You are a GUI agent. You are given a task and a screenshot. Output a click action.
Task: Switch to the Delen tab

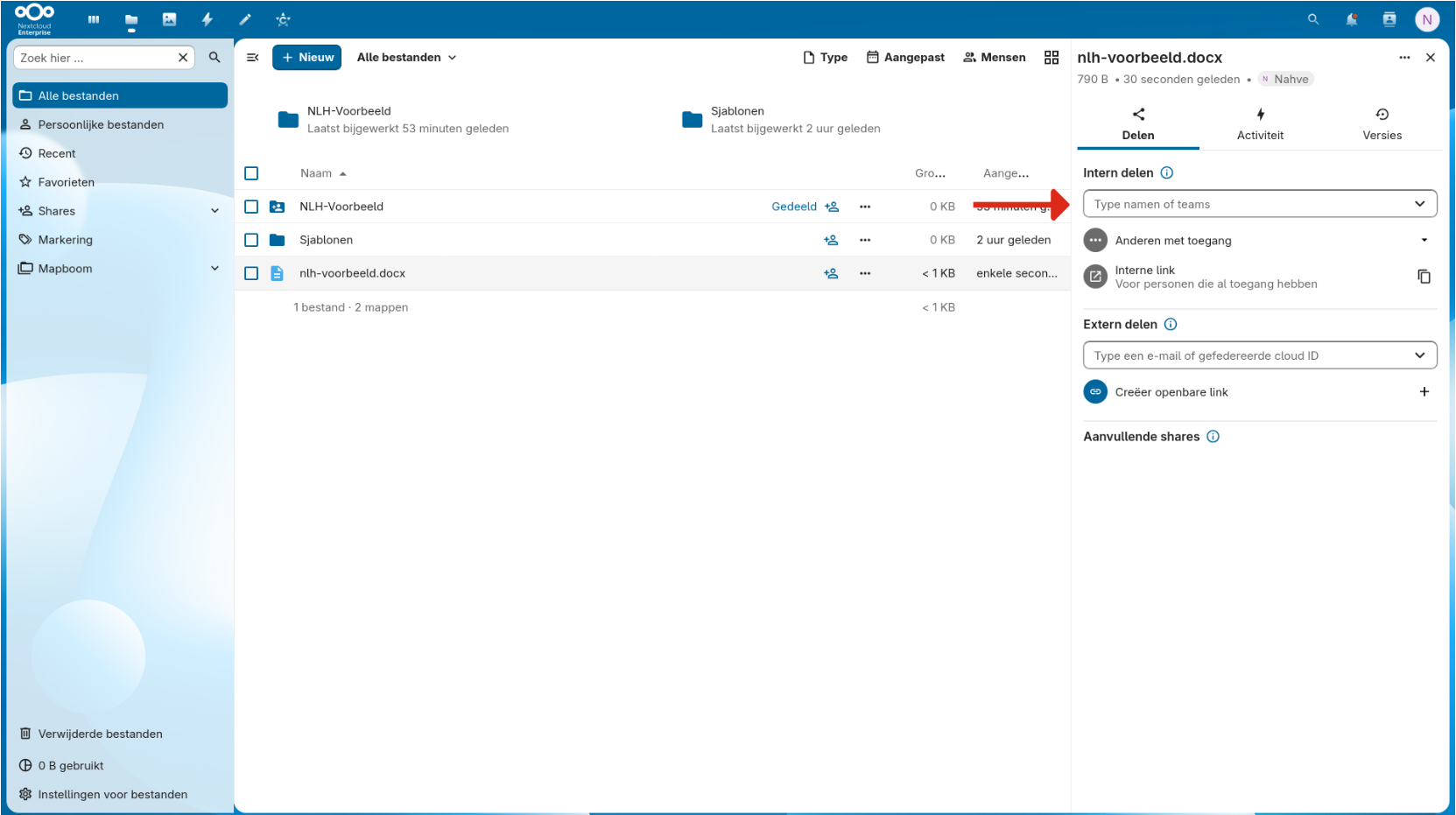point(1138,124)
